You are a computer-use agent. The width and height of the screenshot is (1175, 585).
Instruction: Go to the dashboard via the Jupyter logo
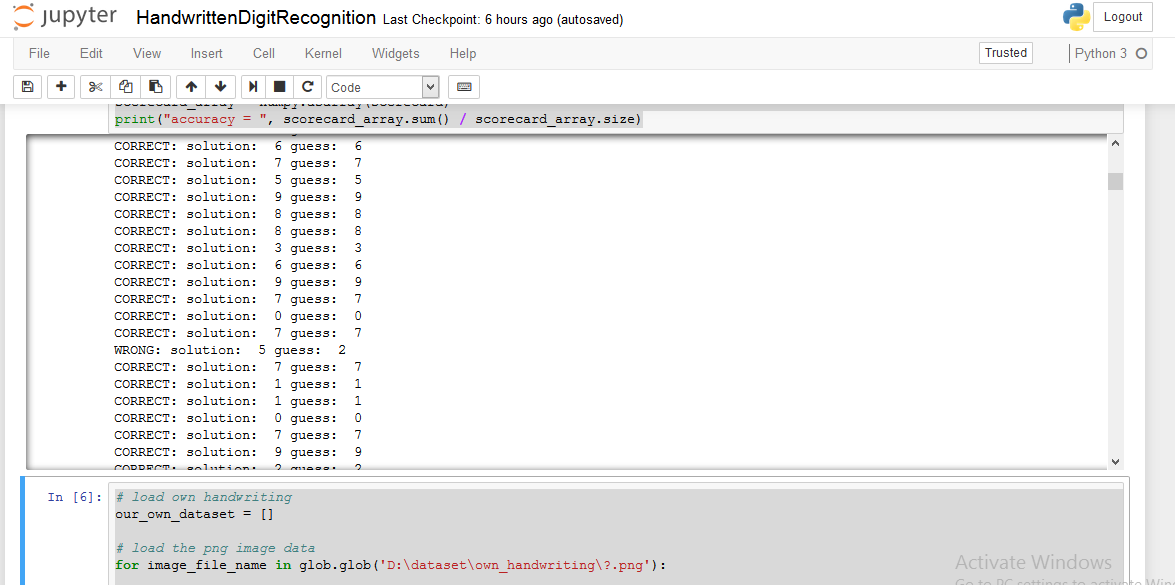[64, 17]
